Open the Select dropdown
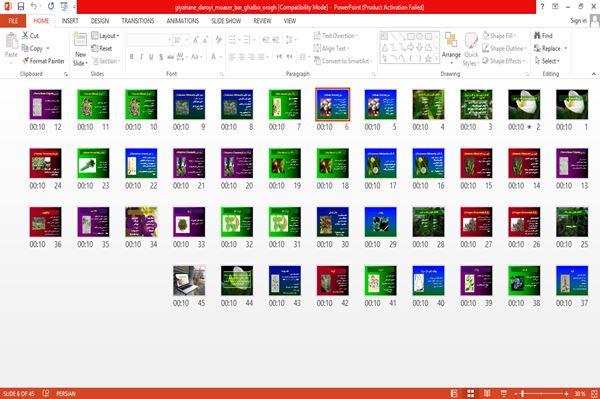This screenshot has width=600, height=399. [x=547, y=61]
